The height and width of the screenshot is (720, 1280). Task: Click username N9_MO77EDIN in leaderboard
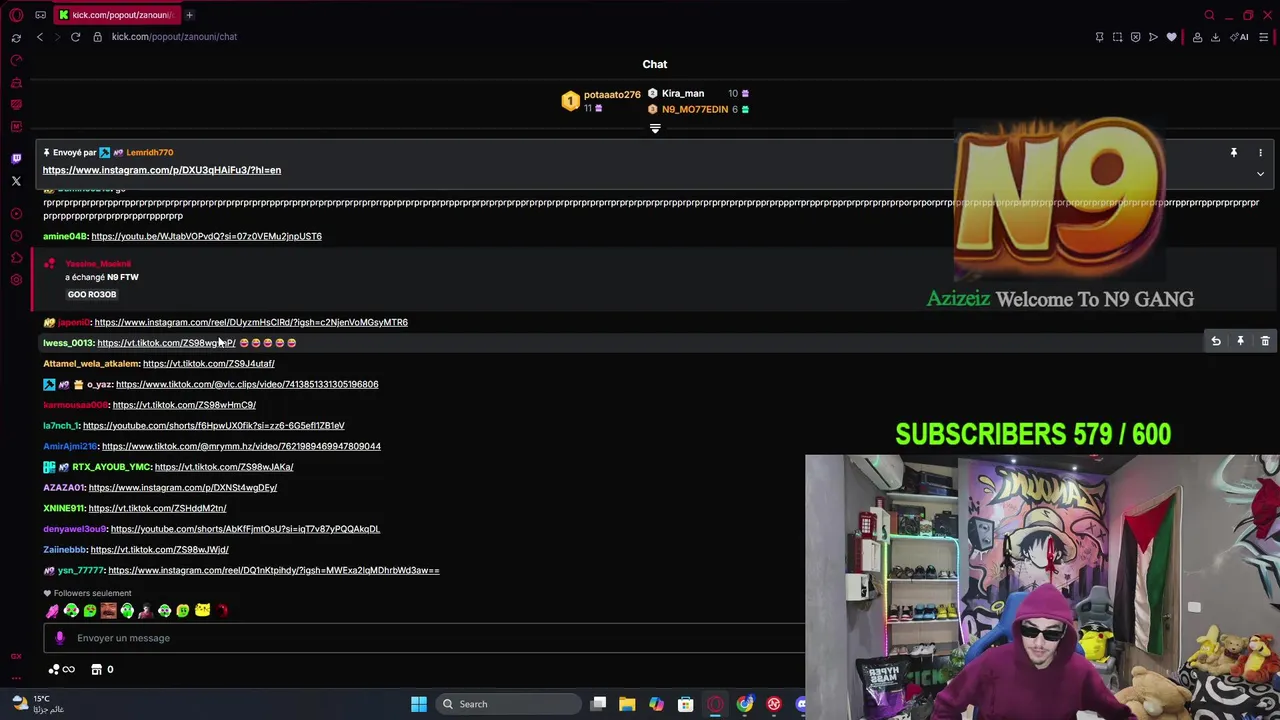[695, 110]
